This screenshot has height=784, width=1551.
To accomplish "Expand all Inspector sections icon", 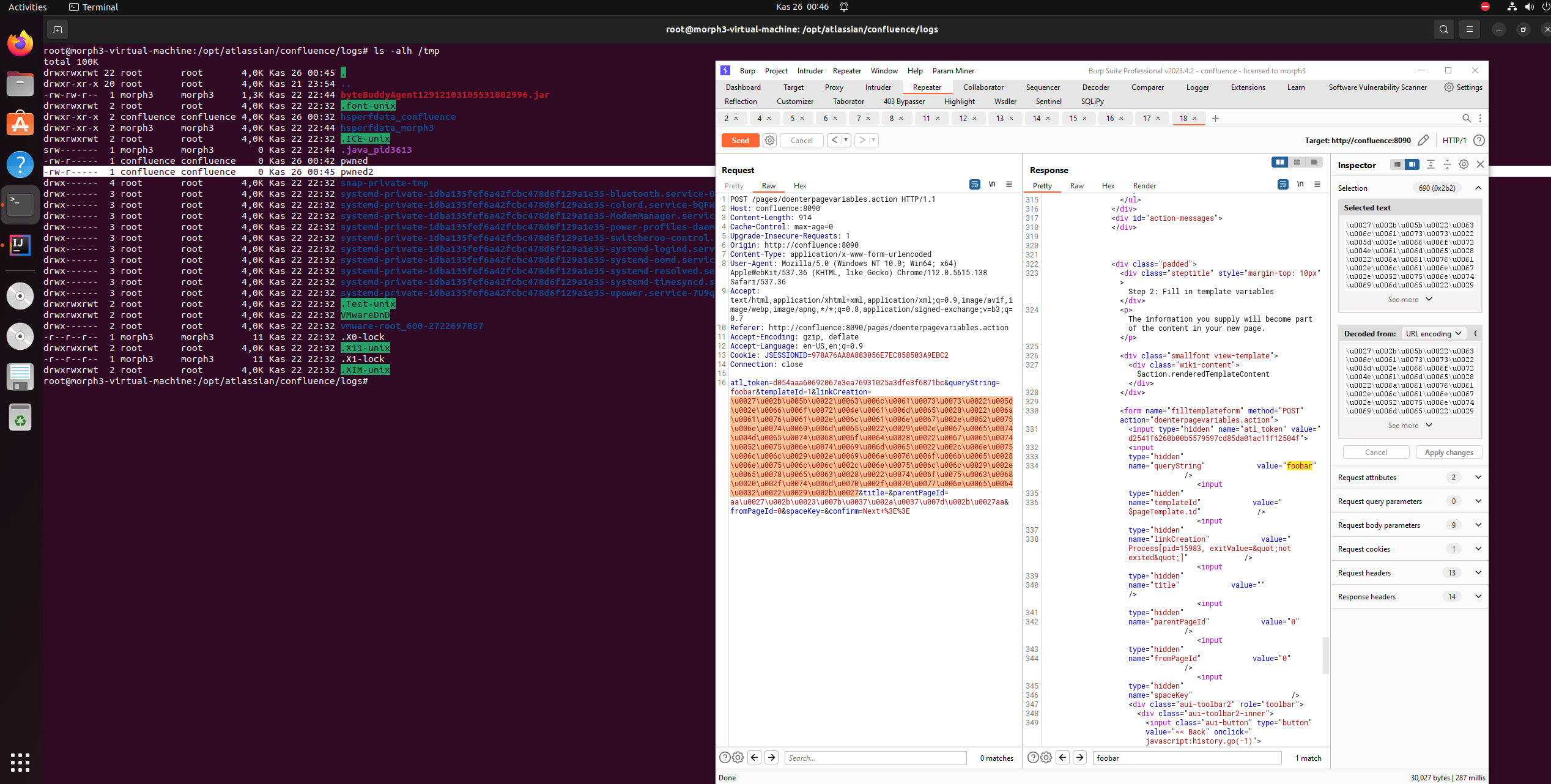I will 1431,165.
